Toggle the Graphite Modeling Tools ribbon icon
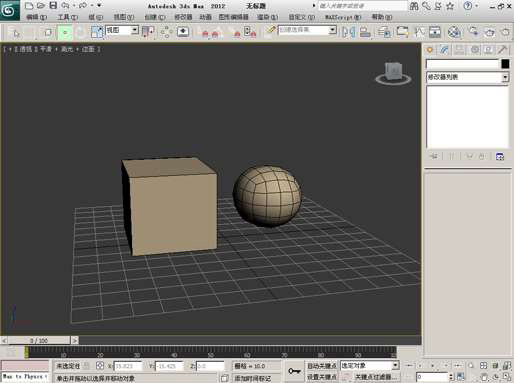514x383 pixels. (x=402, y=32)
